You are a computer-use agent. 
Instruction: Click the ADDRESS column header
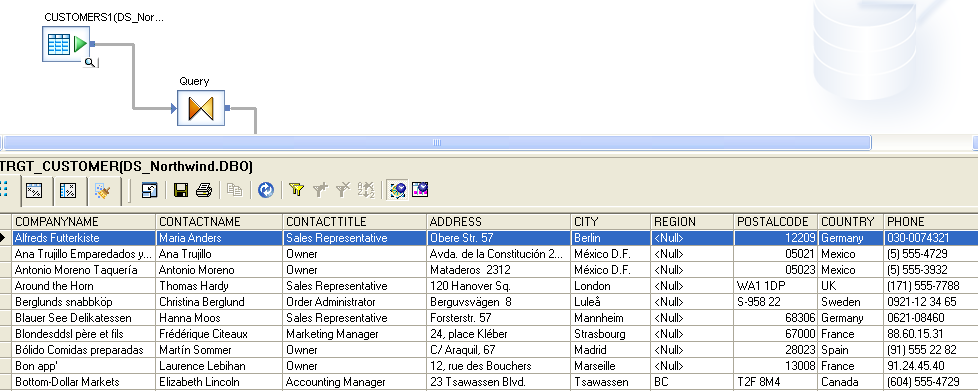(499, 222)
